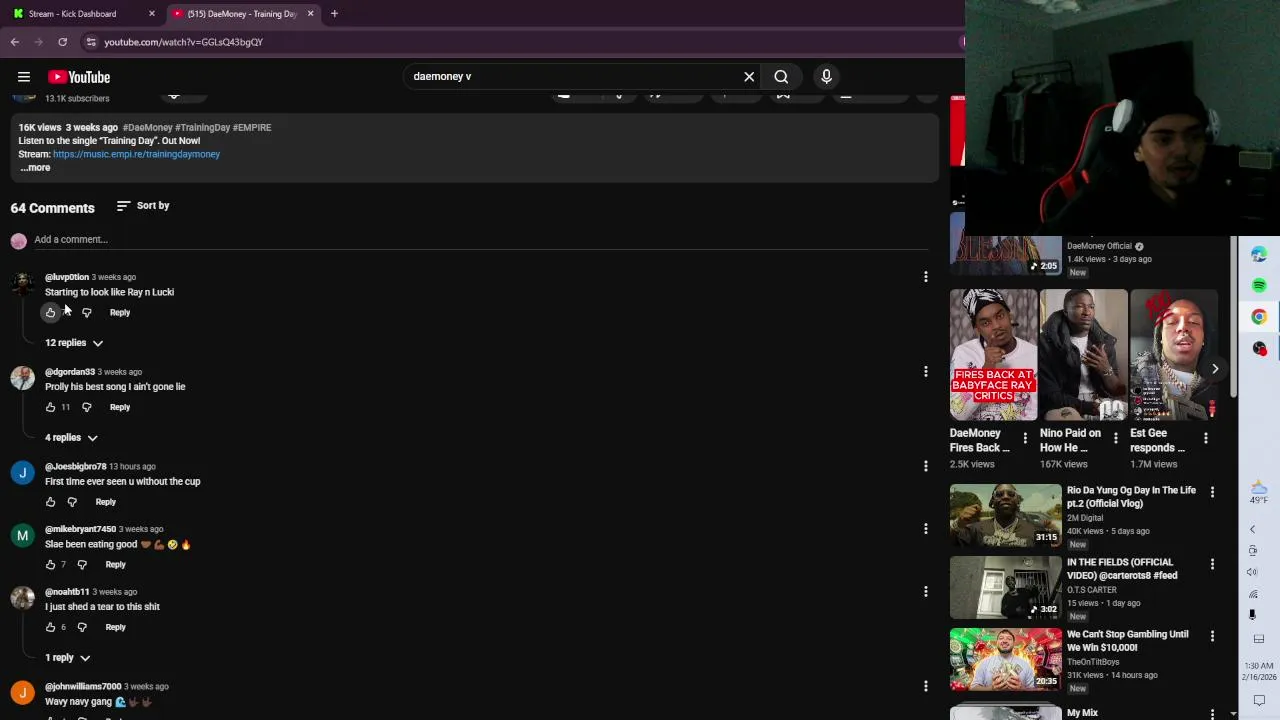Open options for @mikebryant7450's comment
This screenshot has height=720, width=1280.
pyautogui.click(x=925, y=529)
